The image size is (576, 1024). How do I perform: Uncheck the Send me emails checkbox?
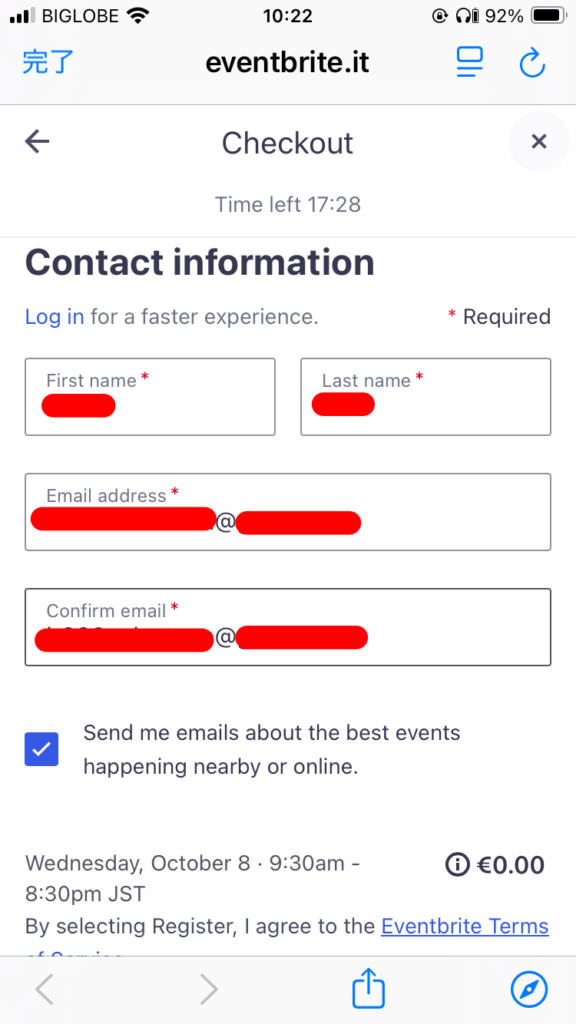(x=42, y=749)
